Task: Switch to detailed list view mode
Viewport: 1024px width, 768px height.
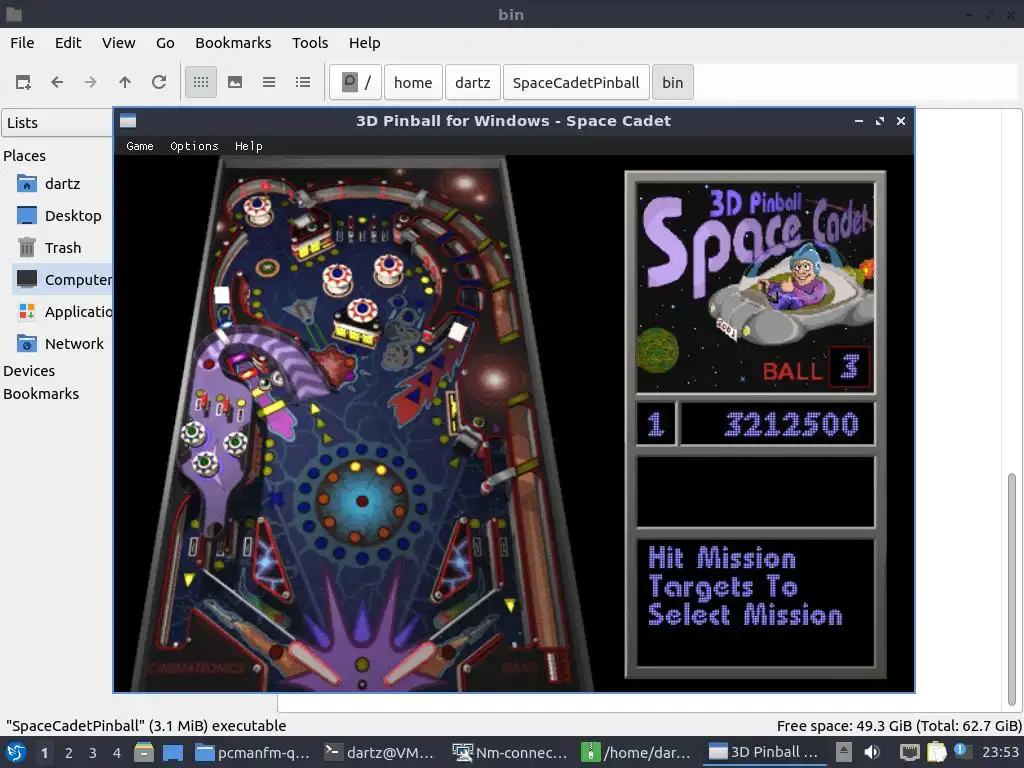Action: pos(303,82)
